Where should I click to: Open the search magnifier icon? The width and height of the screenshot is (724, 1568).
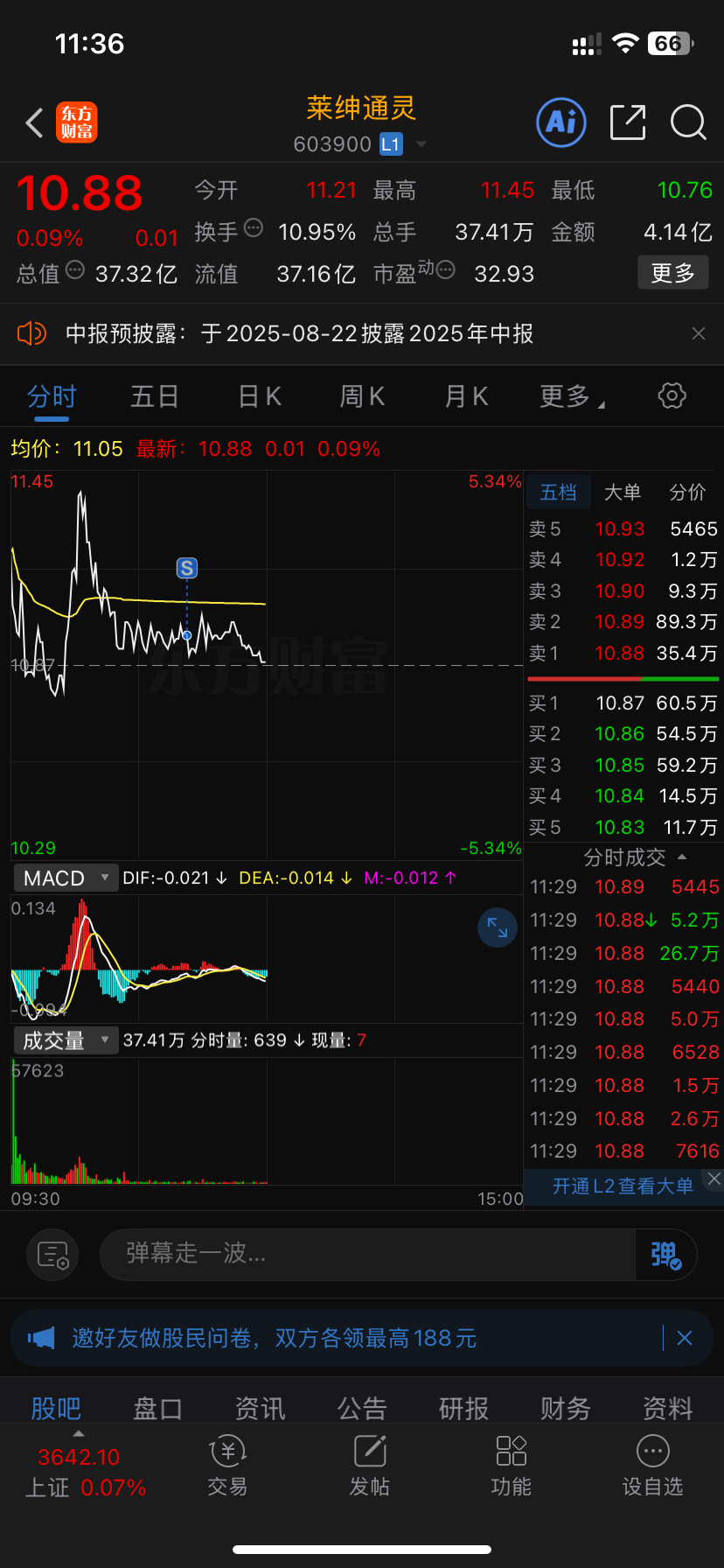coord(688,122)
